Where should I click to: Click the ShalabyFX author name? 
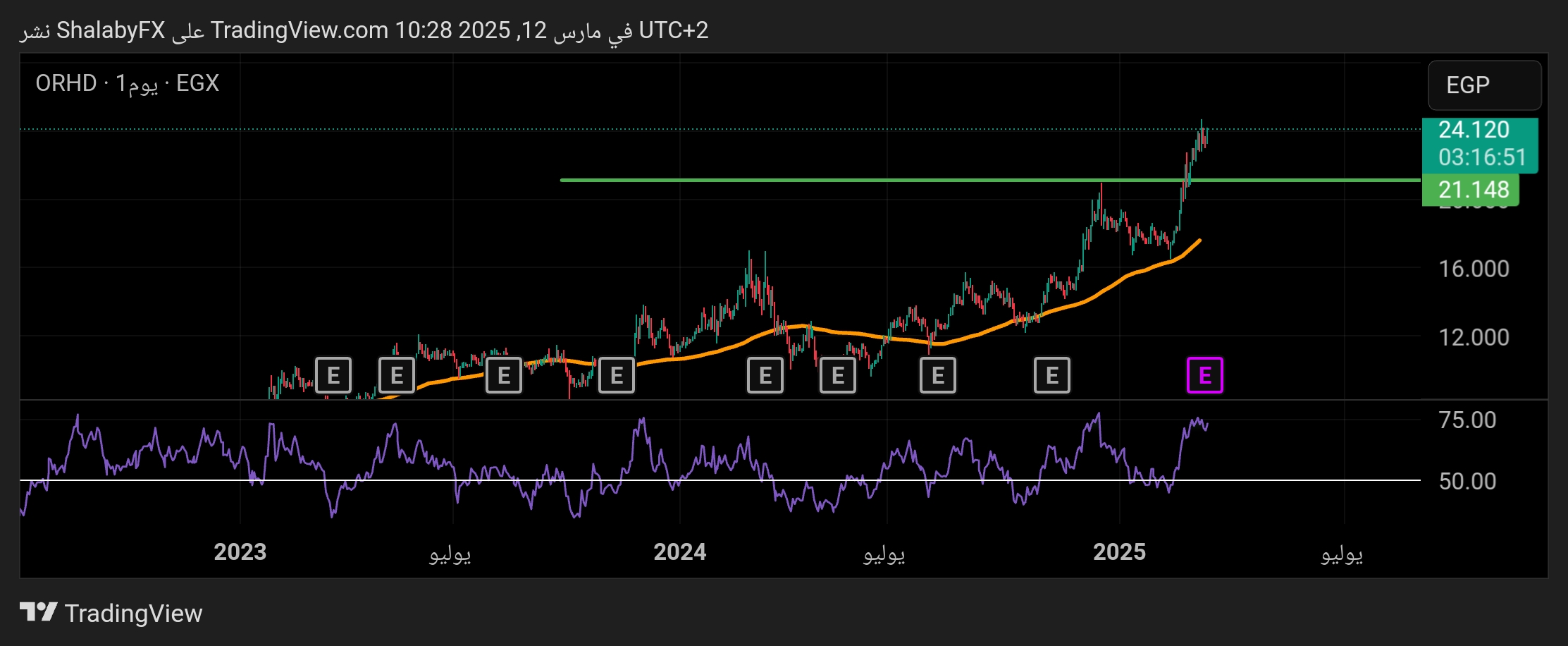click(111, 30)
